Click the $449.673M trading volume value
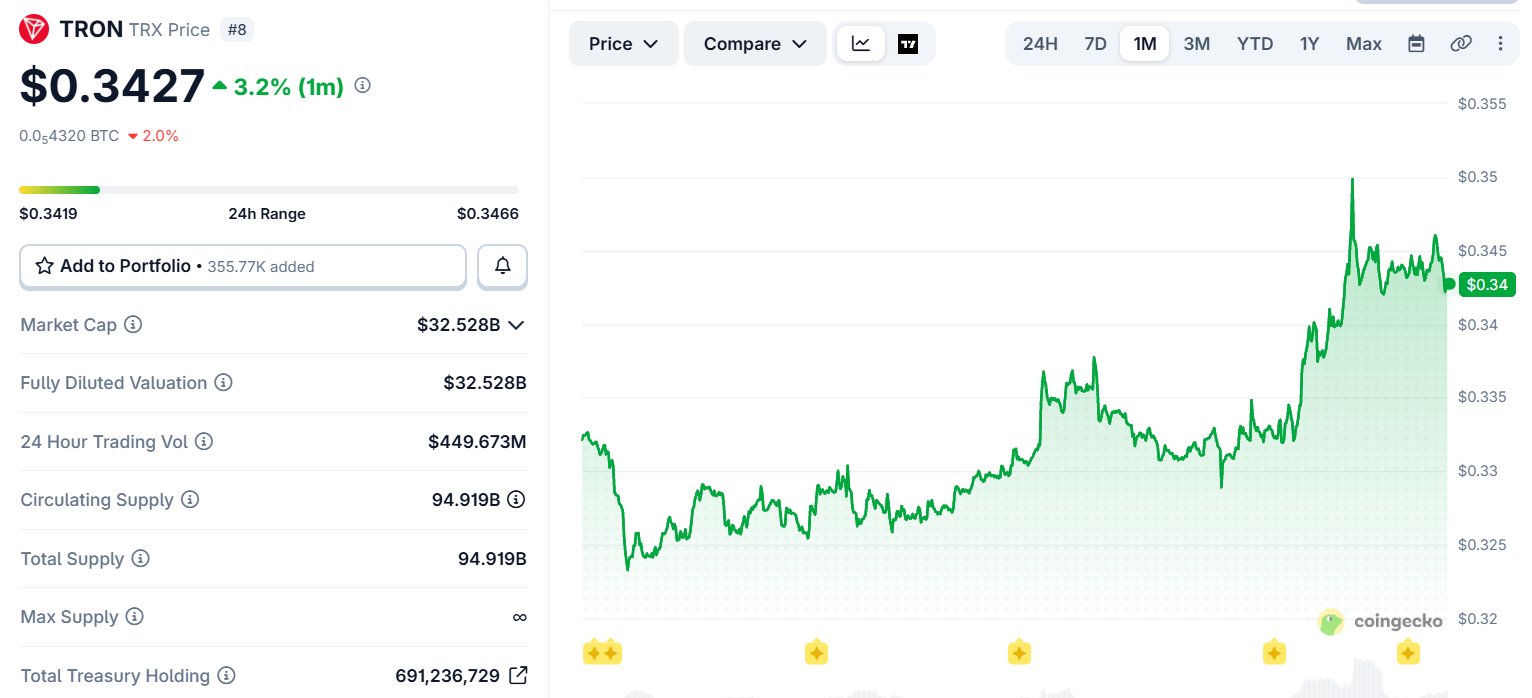The image size is (1532, 698). tap(477, 442)
